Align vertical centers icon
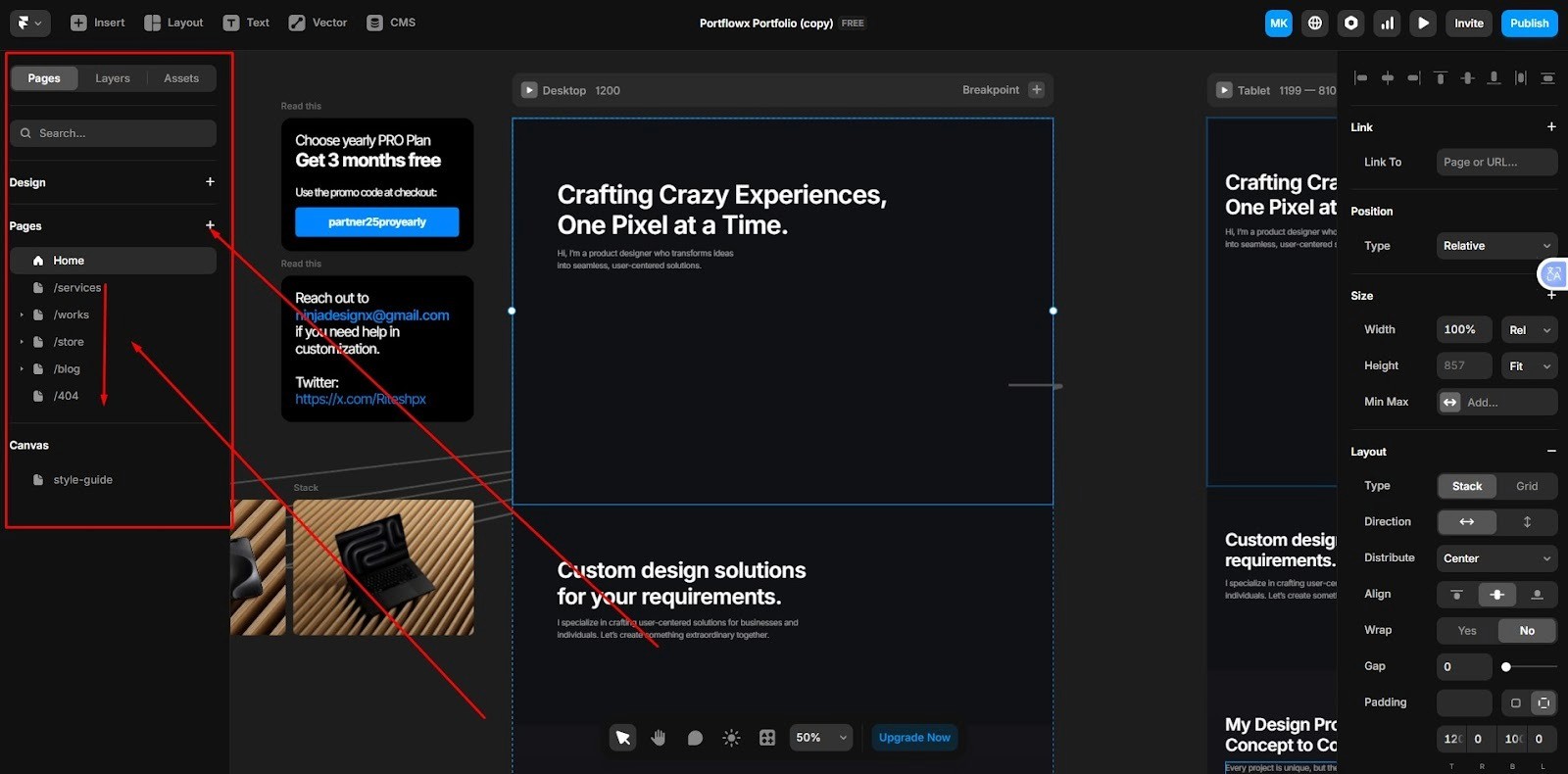1568x774 pixels. tap(1467, 77)
